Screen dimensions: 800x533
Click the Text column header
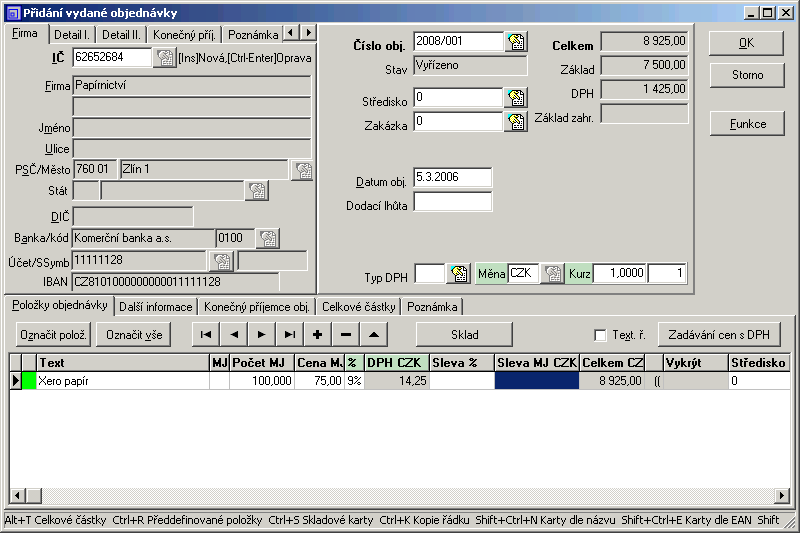(123, 363)
